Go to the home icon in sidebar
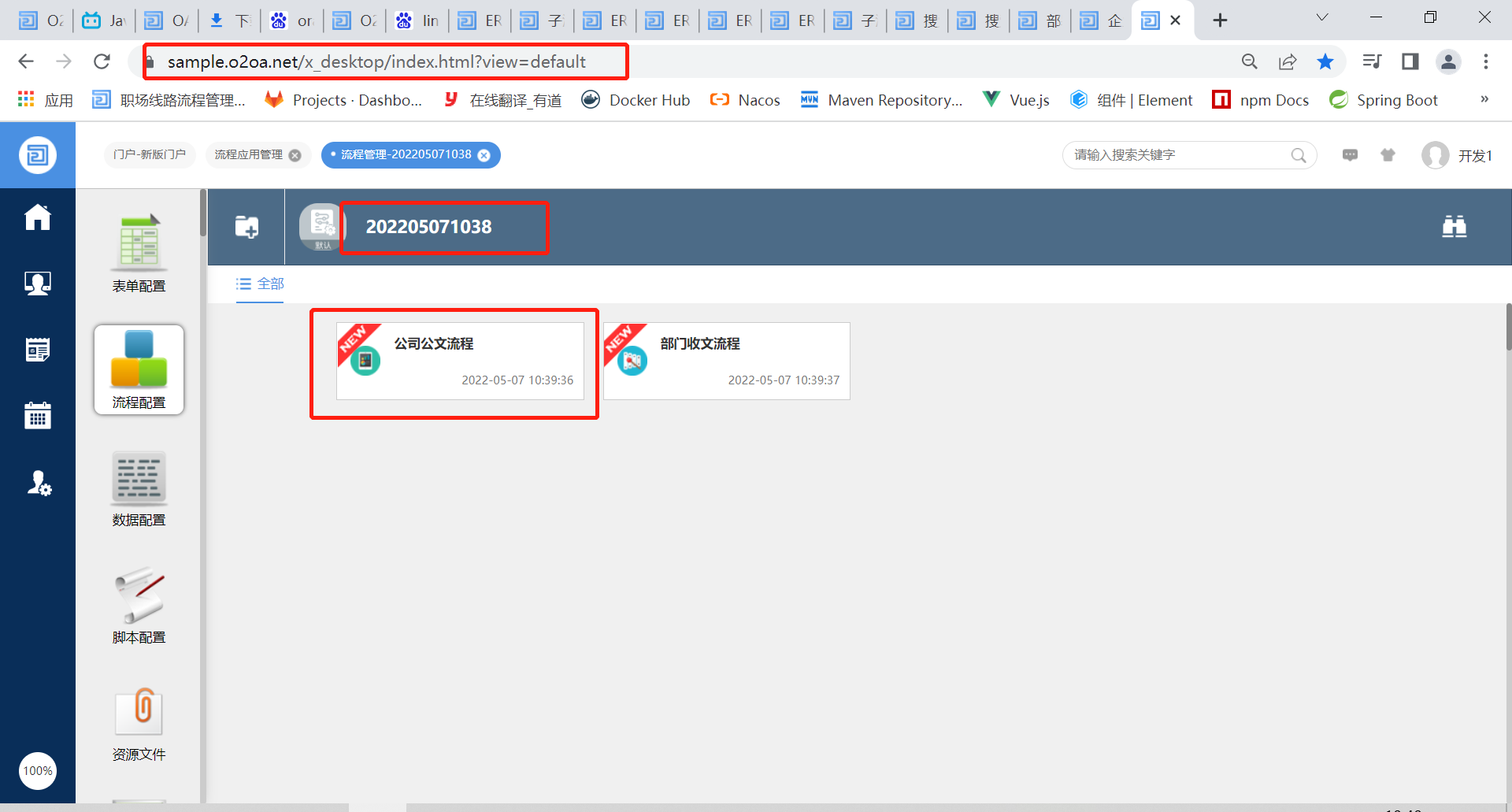 coord(38,217)
